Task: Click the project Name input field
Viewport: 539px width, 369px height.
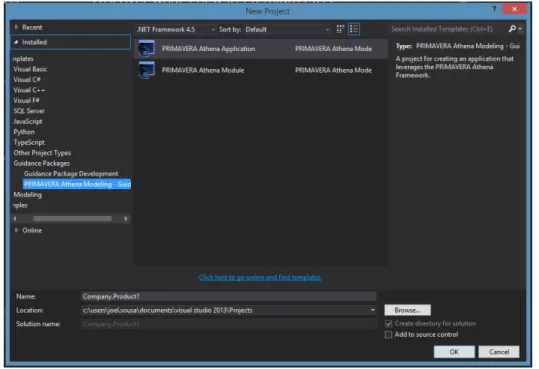Action: [229, 296]
